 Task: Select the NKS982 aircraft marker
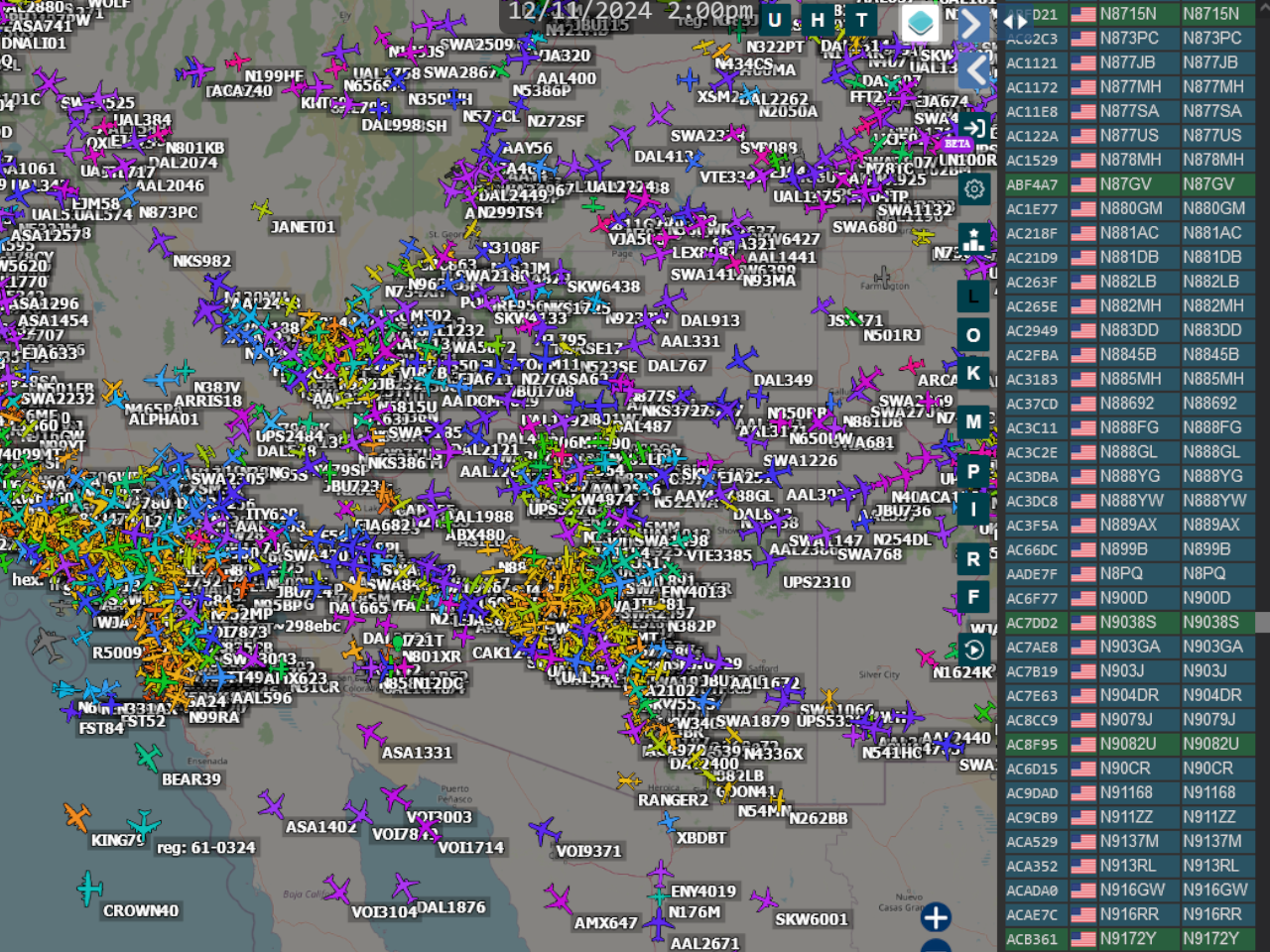pyautogui.click(x=161, y=241)
